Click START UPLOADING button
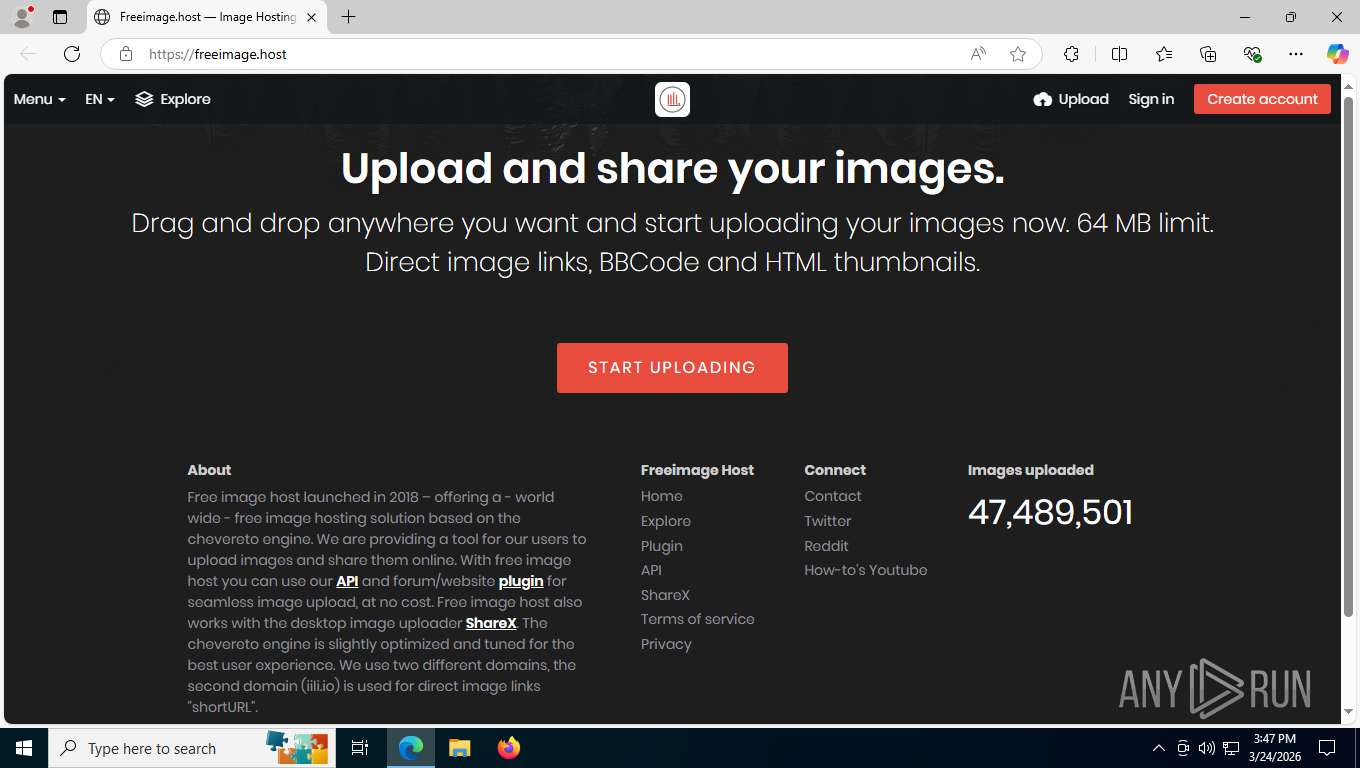This screenshot has width=1360, height=768. pos(672,368)
